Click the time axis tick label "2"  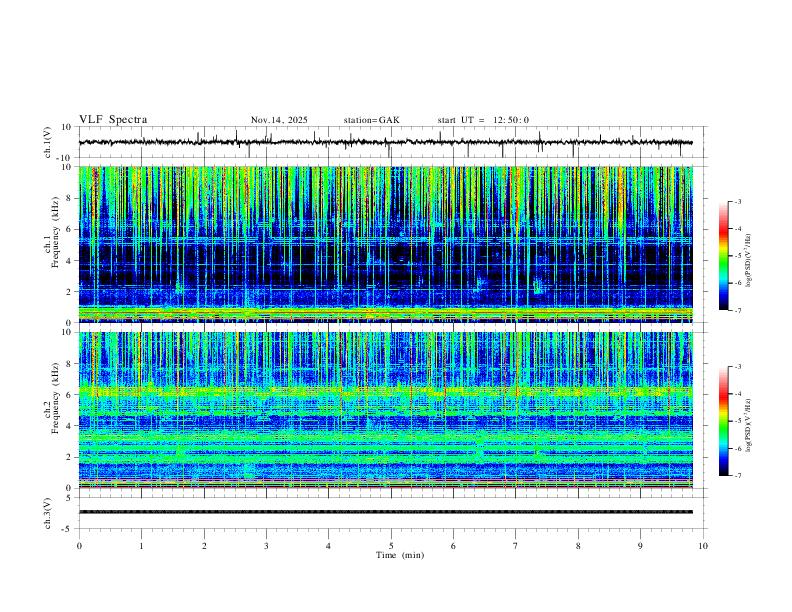coord(204,546)
